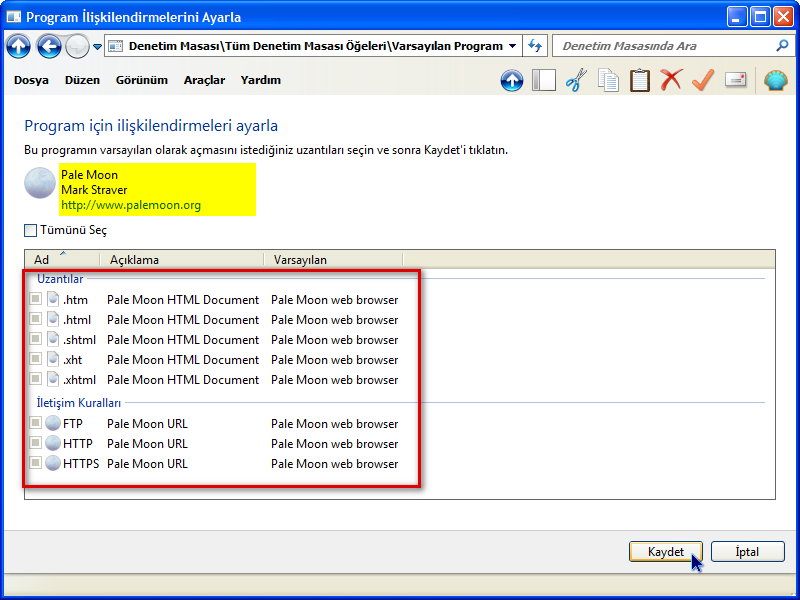Click the .xhtml file type icon
The height and width of the screenshot is (600, 800).
coord(53,379)
